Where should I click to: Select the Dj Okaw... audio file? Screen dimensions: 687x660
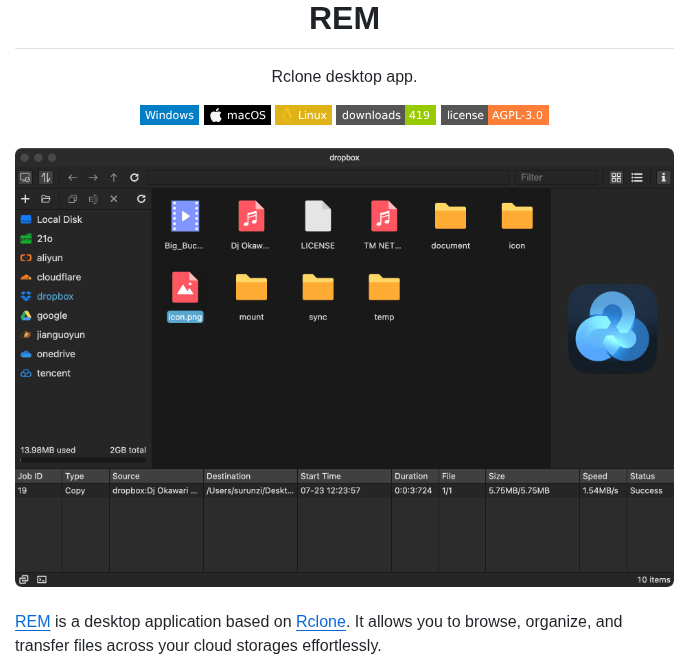[251, 224]
